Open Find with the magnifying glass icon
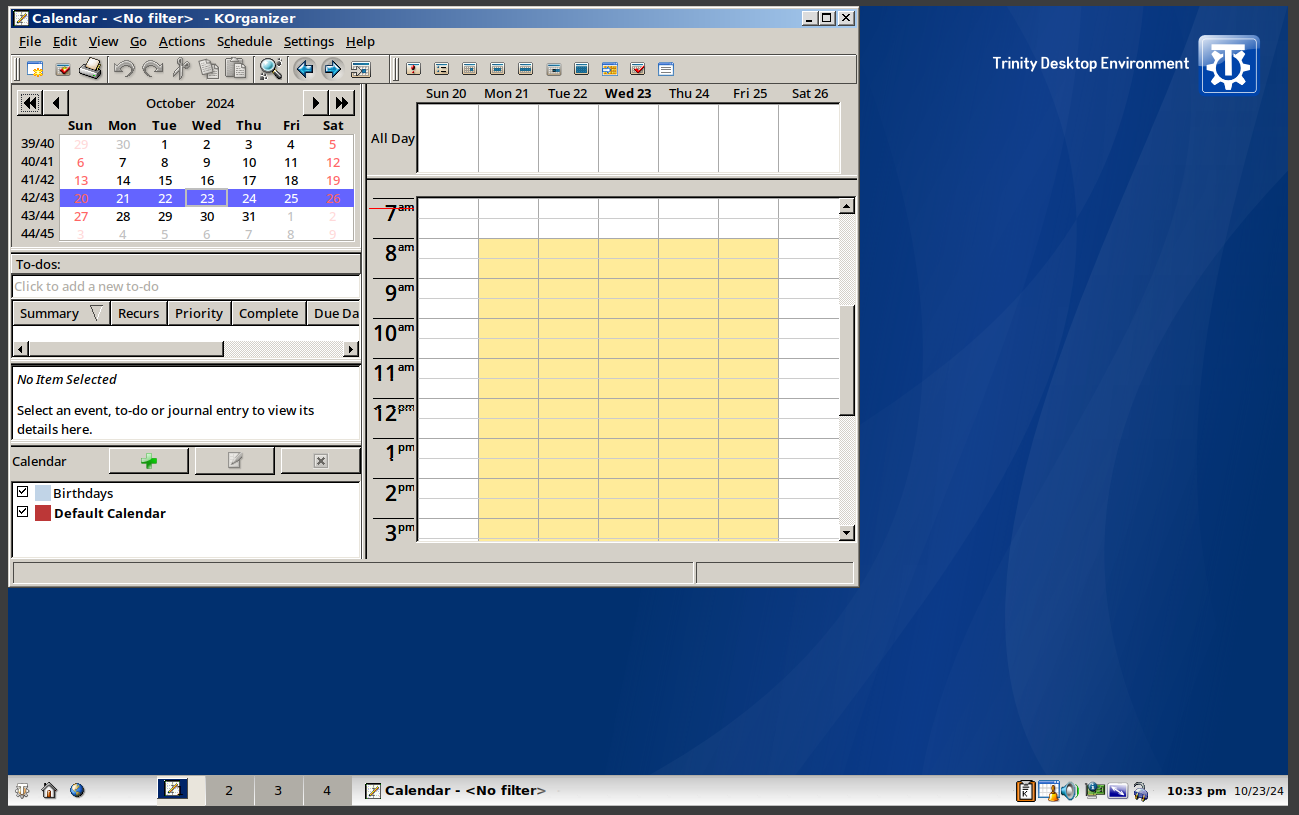This screenshot has width=1299, height=815. 270,69
